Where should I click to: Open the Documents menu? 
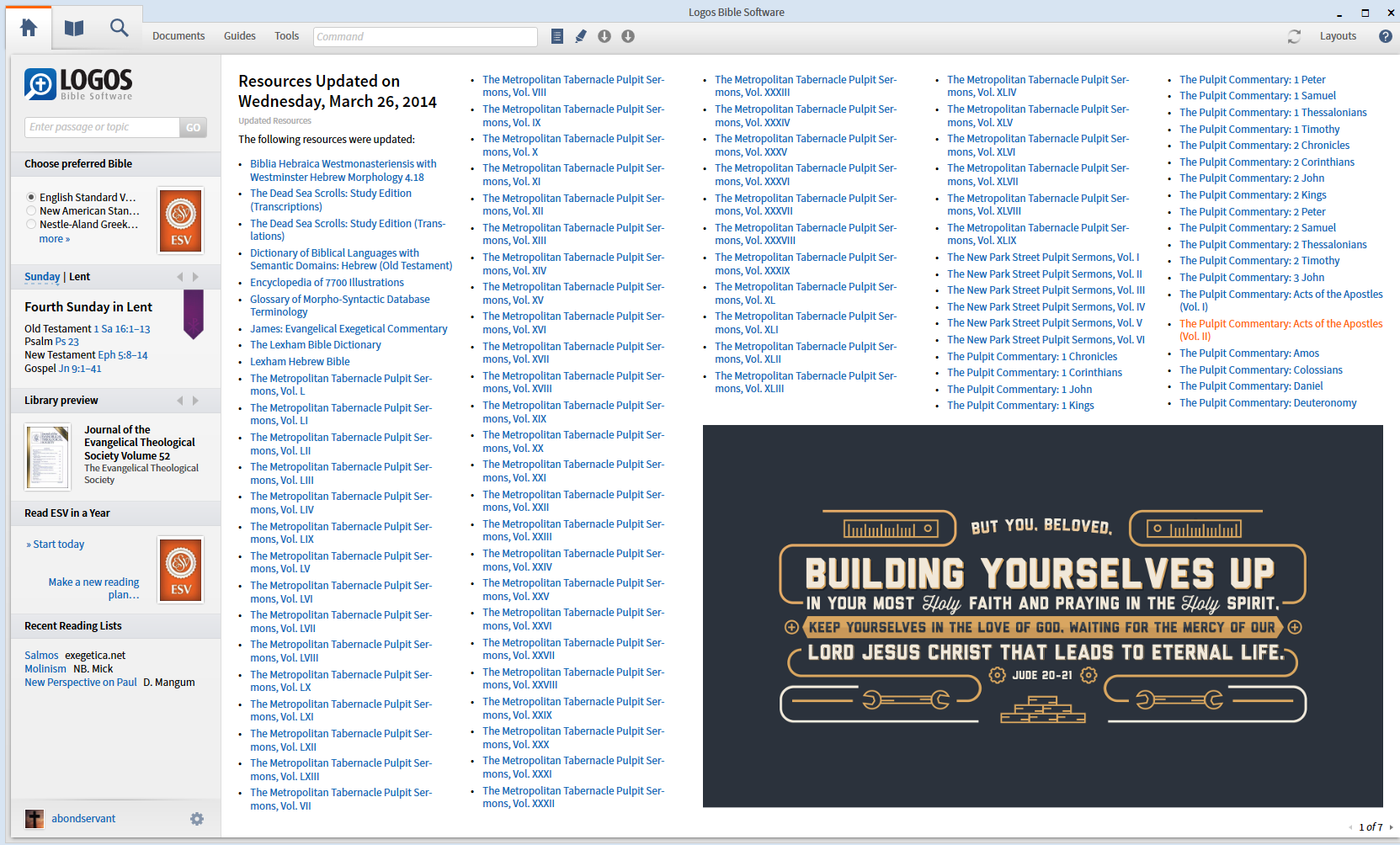pos(178,36)
